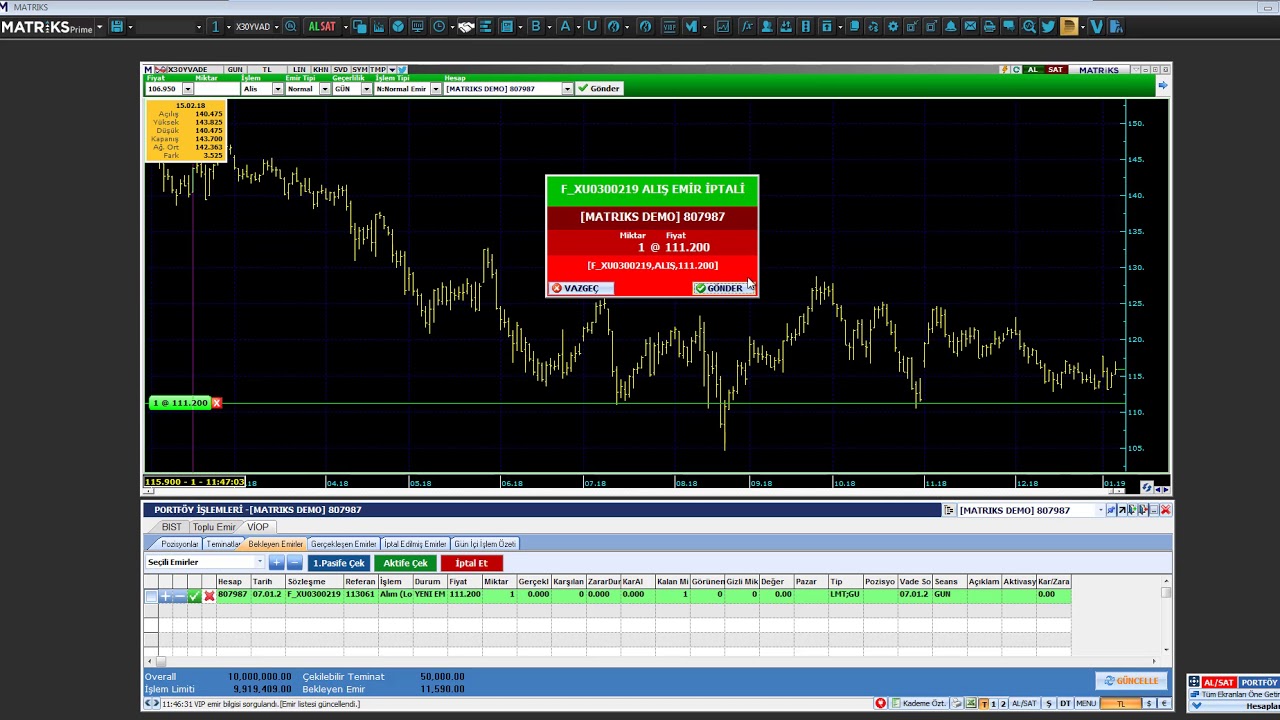Toggle the TL currency button in status bar
1280x720 pixels.
coord(1120,703)
